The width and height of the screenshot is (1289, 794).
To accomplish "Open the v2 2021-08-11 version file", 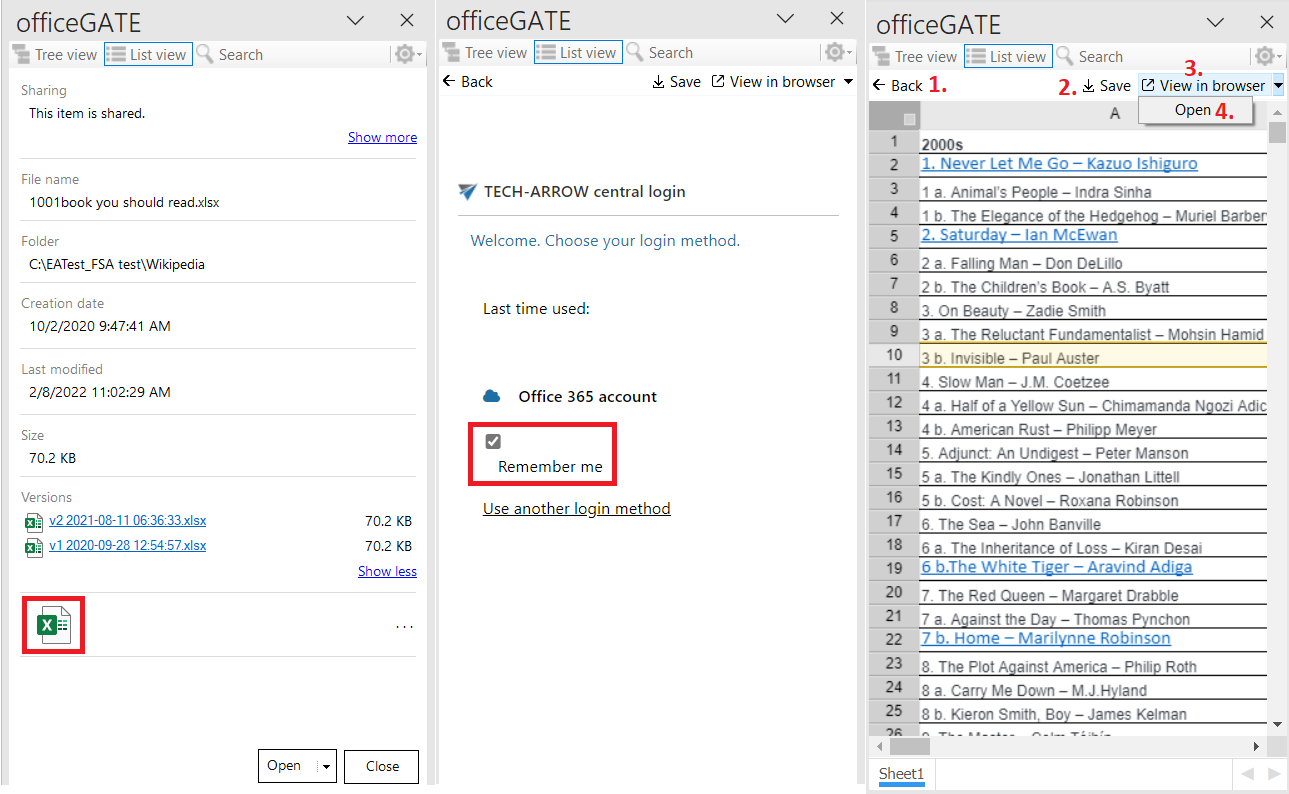I will coord(127,521).
